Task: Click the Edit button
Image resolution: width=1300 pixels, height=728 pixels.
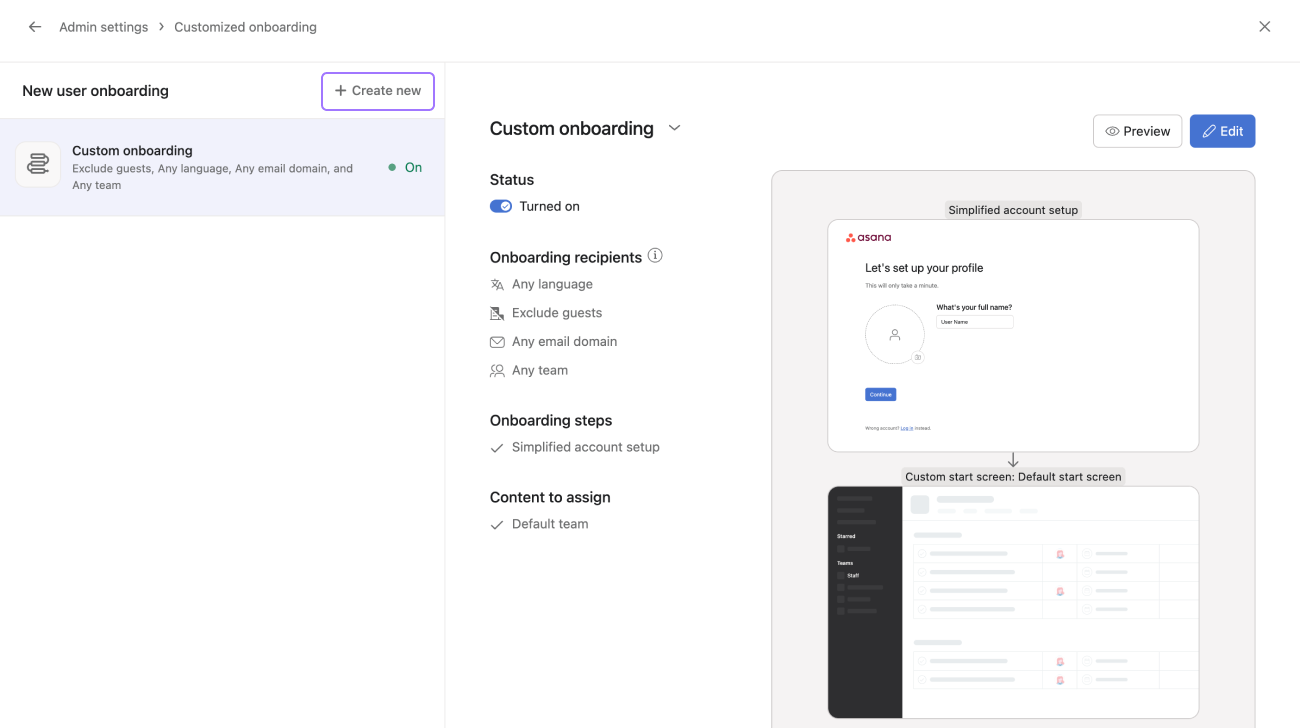Action: coord(1222,131)
